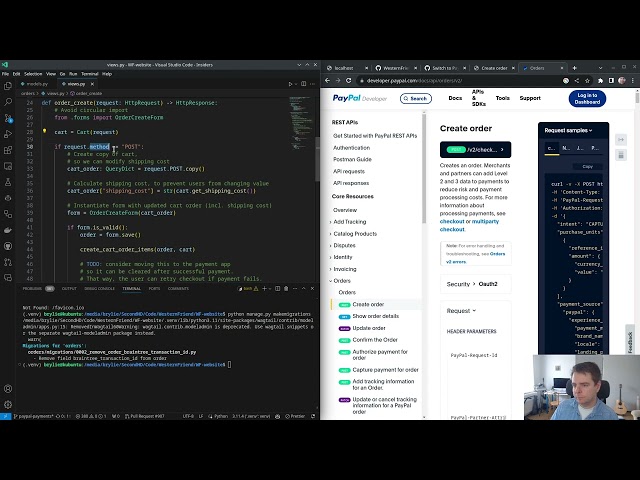640x480 pixels.
Task: Reload the PayPal developer page
Action: (349, 81)
